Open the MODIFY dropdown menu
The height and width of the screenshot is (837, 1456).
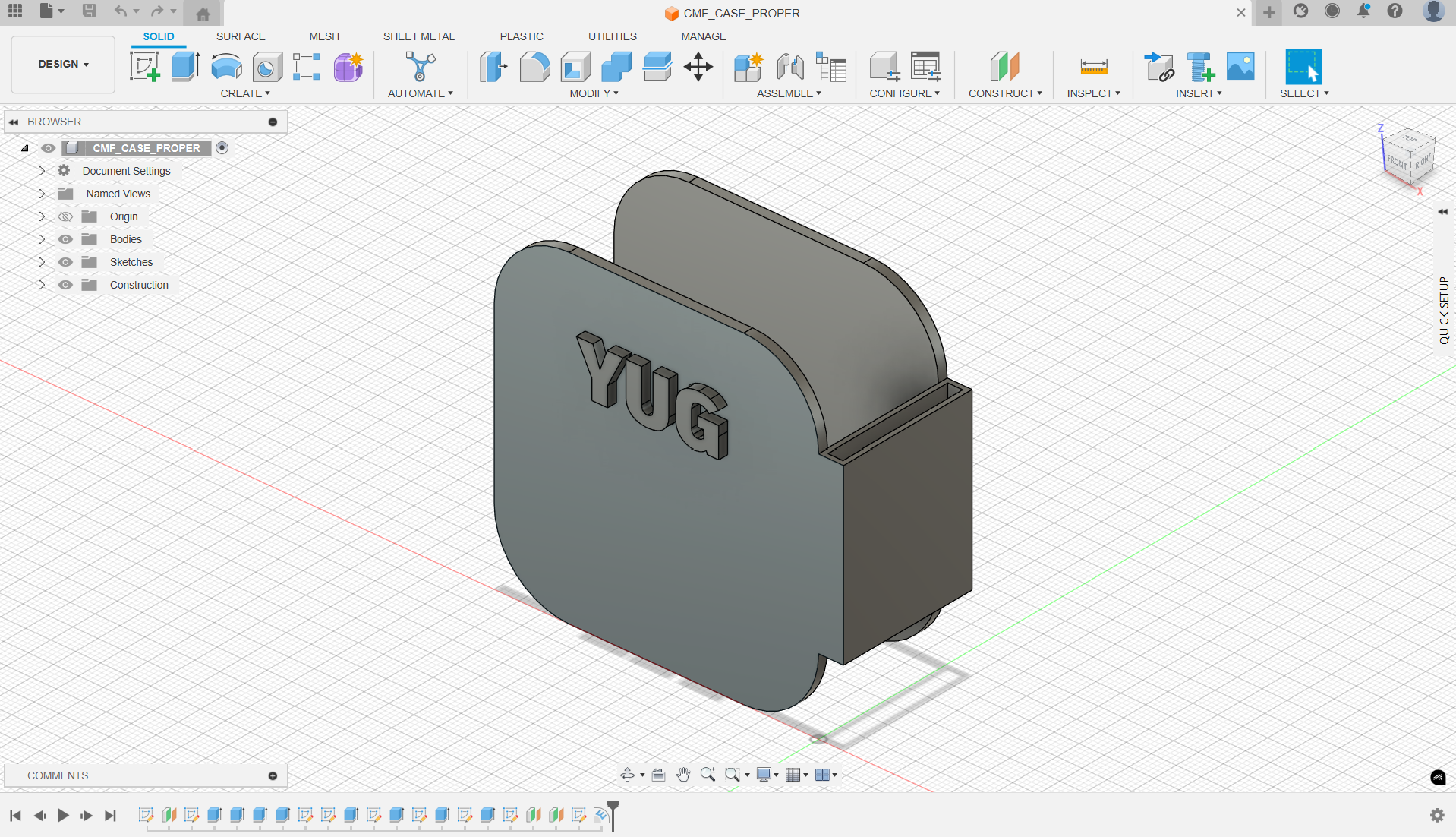pos(594,93)
